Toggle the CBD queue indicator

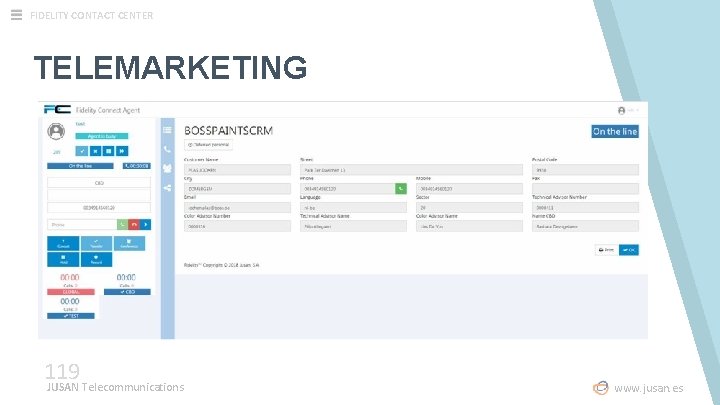(x=127, y=292)
